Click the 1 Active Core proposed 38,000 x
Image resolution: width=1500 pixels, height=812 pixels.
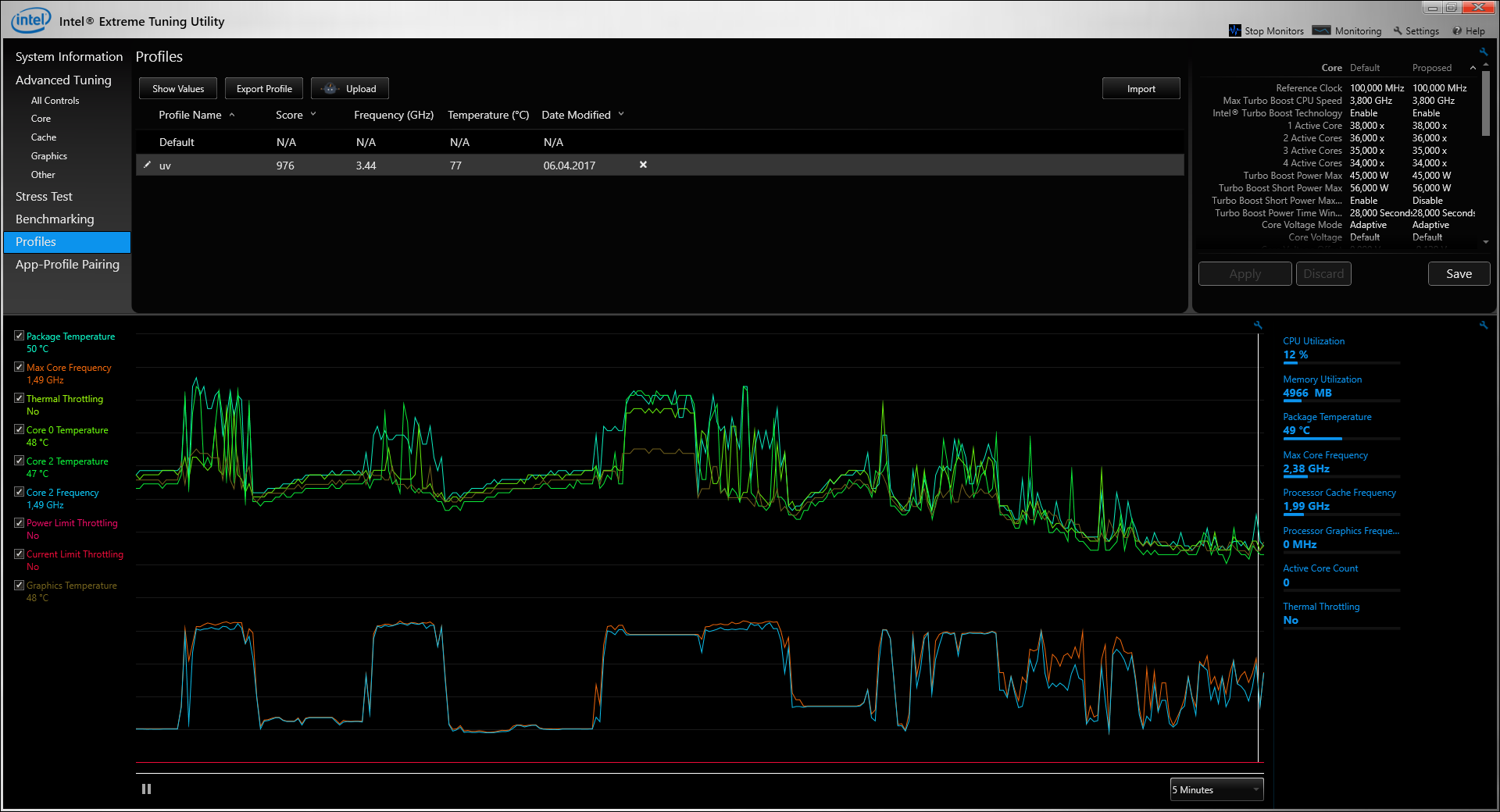[1430, 126]
